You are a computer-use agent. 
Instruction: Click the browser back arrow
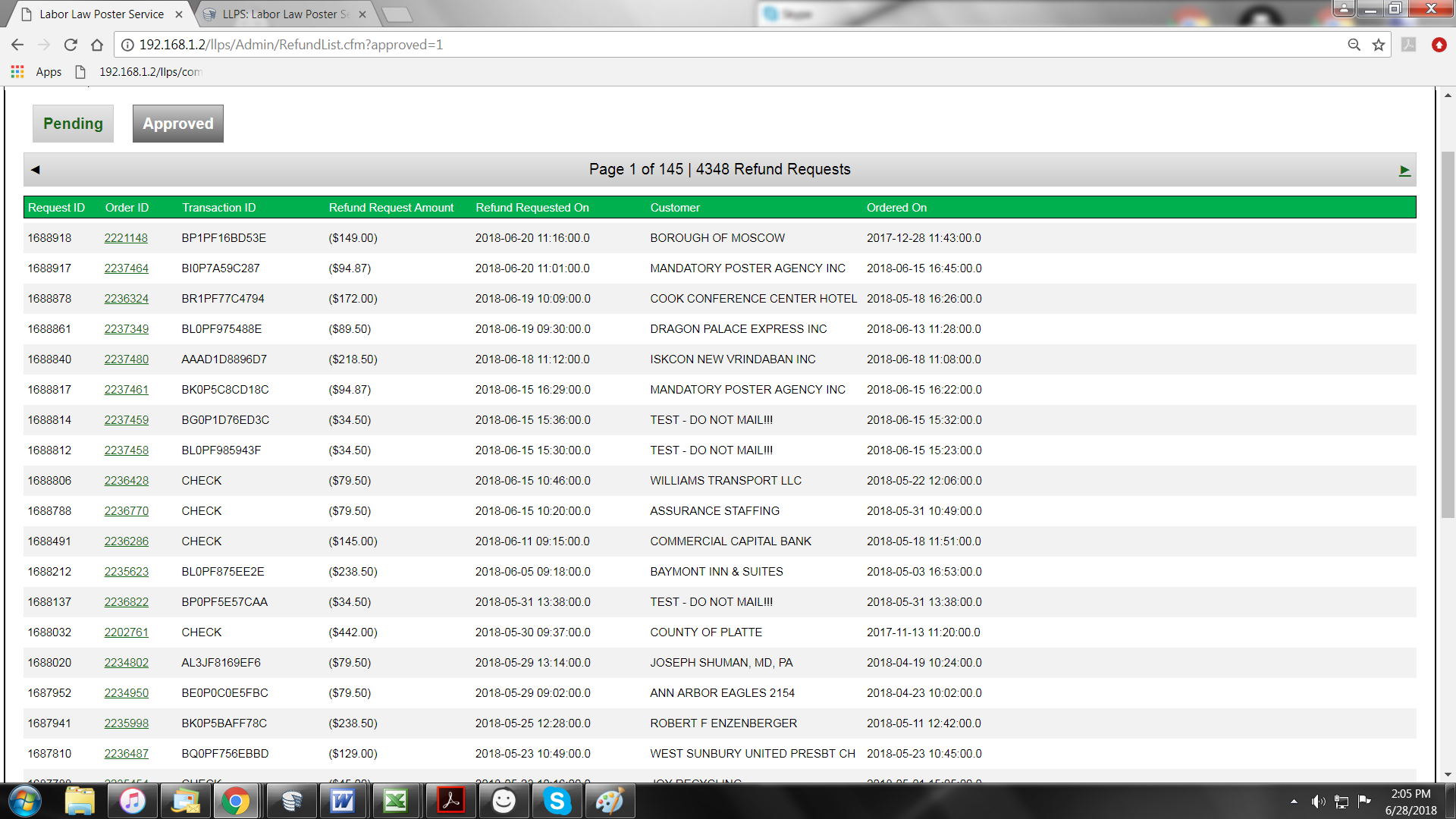(x=17, y=45)
